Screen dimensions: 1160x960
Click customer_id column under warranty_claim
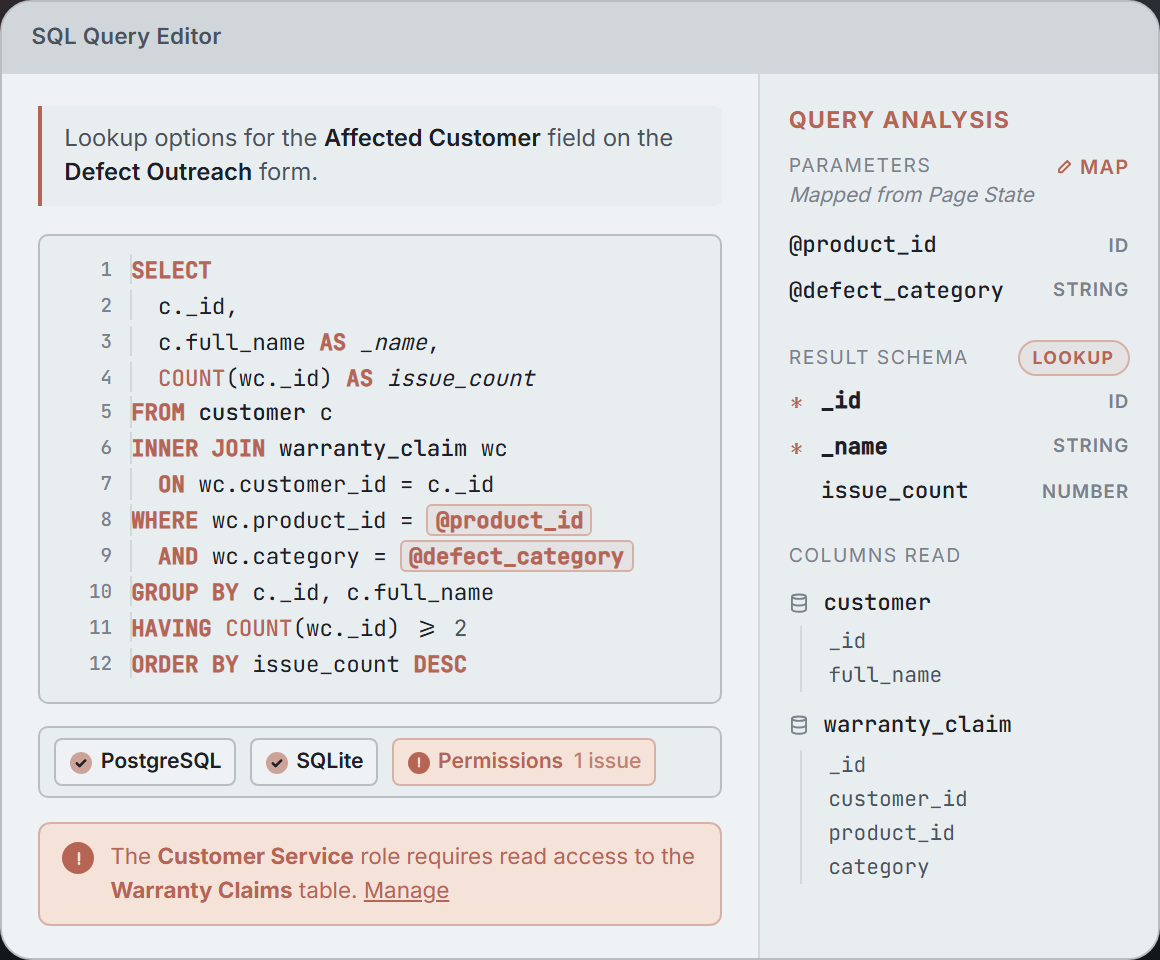(897, 799)
